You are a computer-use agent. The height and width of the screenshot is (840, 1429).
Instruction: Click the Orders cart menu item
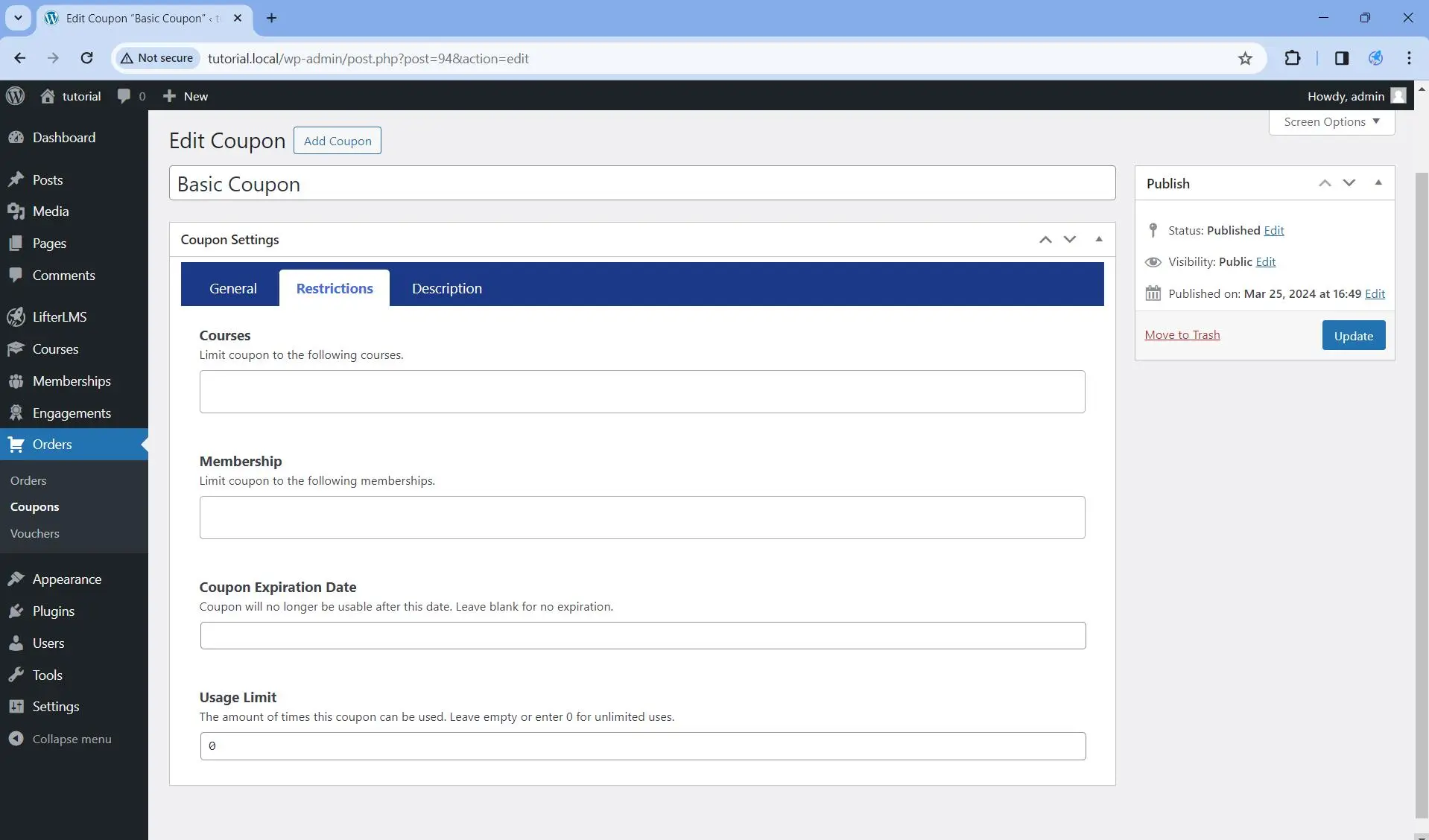pos(74,445)
